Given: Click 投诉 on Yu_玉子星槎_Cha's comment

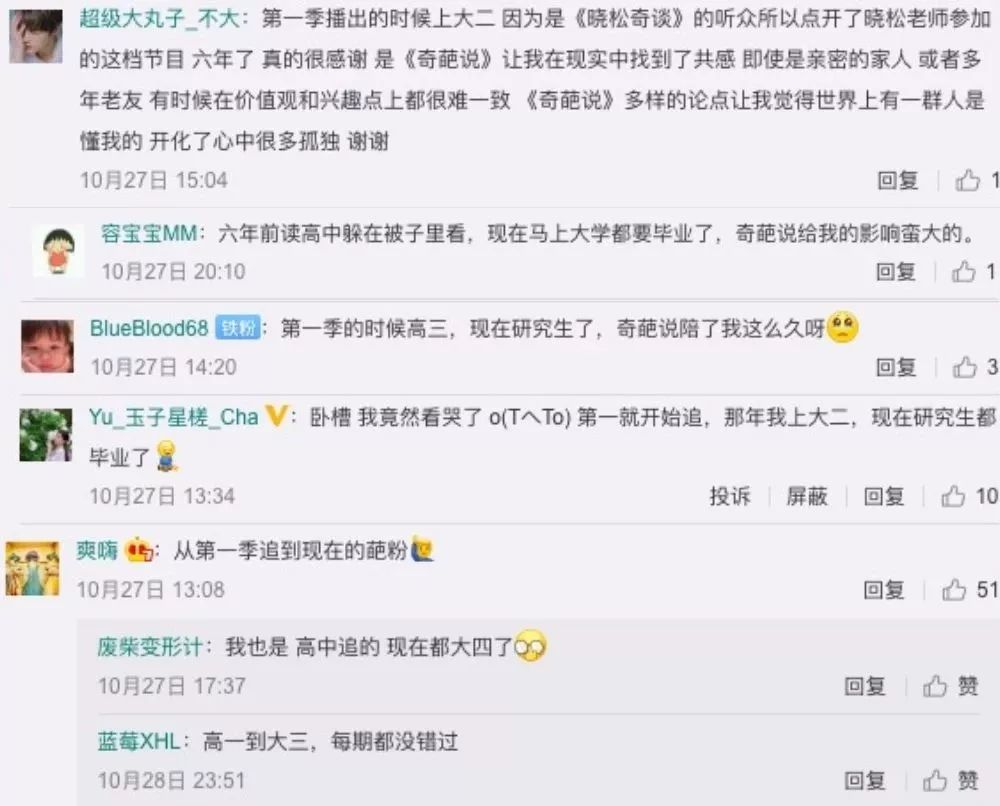Looking at the screenshot, I should click(730, 496).
